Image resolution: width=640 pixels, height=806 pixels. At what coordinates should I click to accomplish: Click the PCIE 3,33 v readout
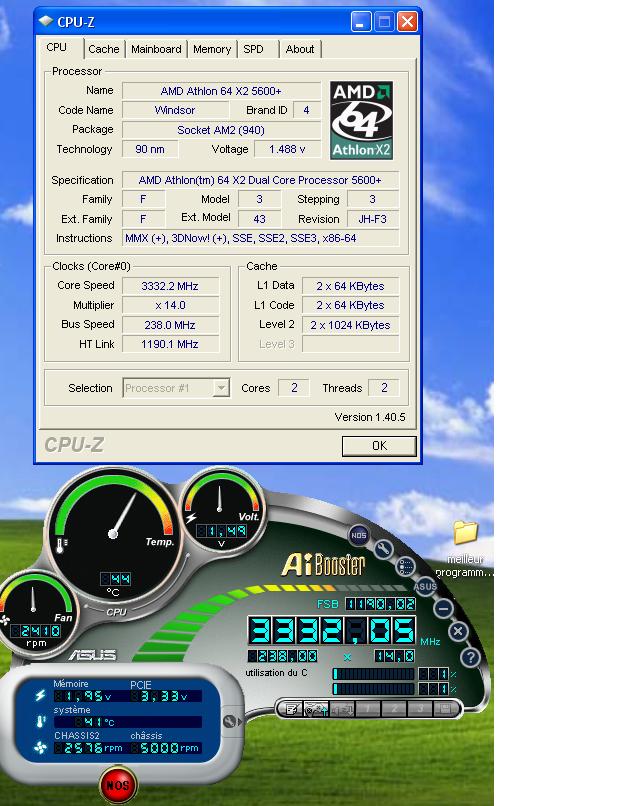[159, 696]
